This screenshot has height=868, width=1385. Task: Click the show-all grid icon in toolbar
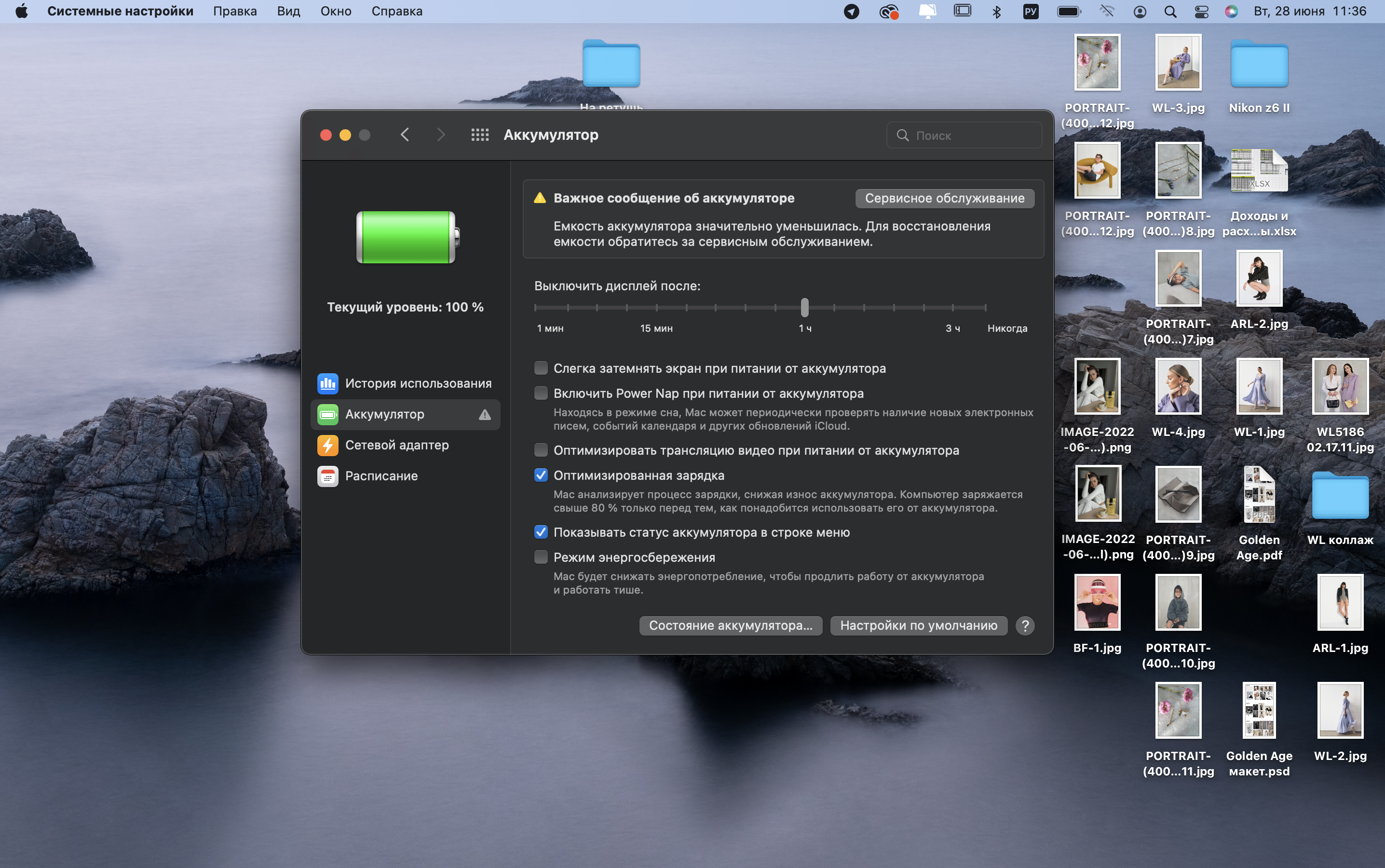[480, 135]
